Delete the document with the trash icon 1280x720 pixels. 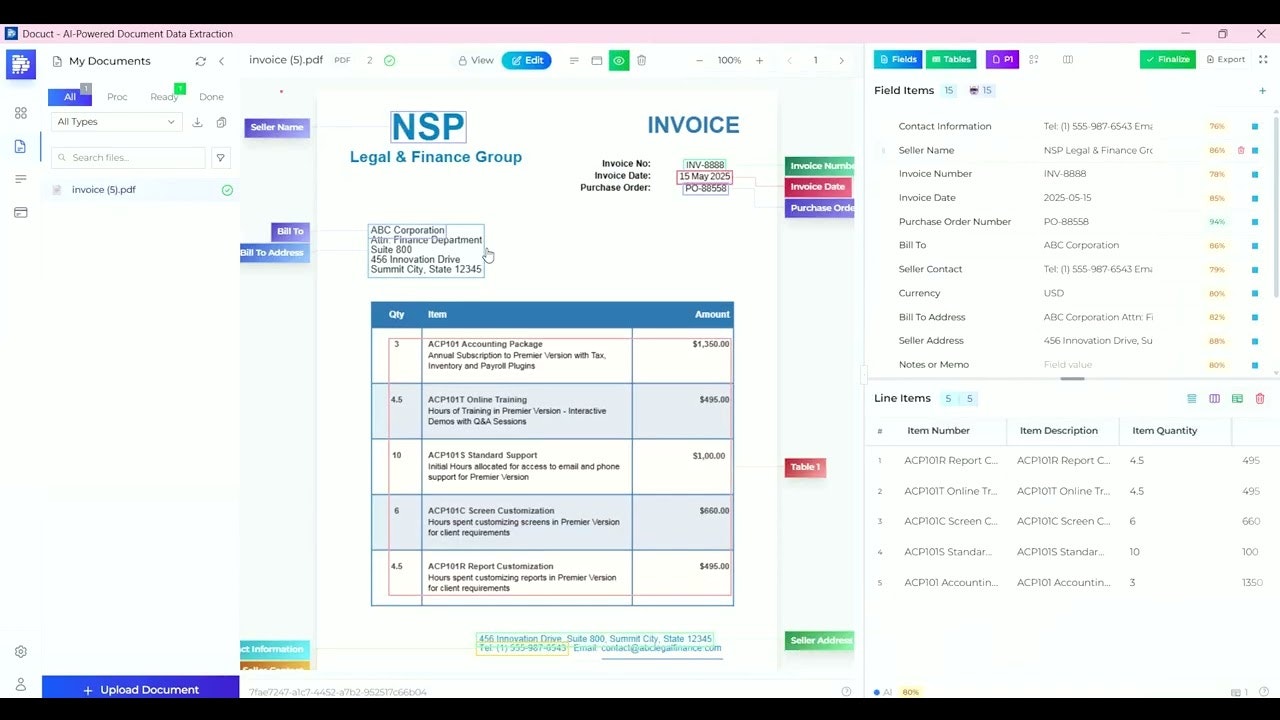pyautogui.click(x=641, y=60)
